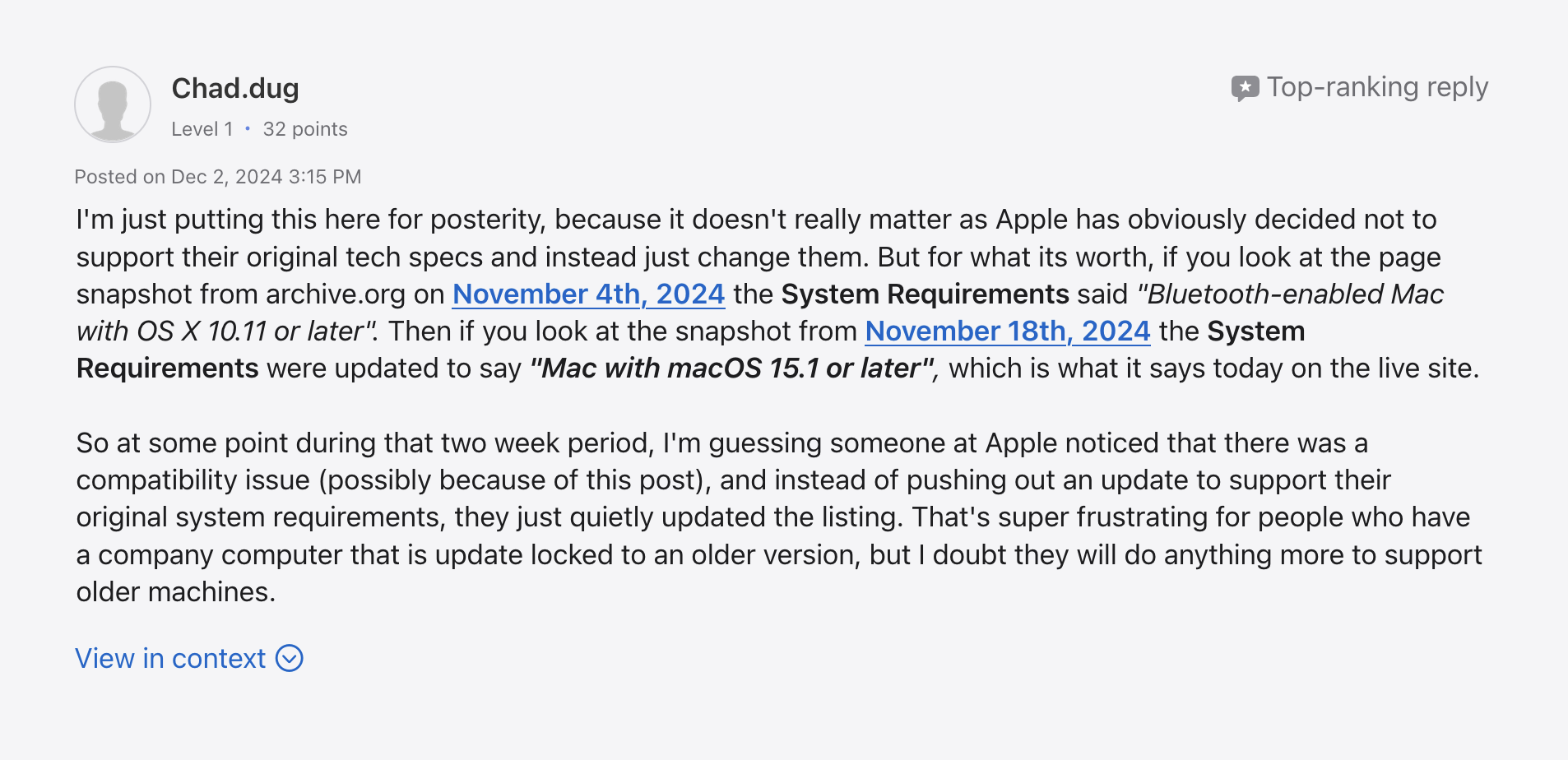Click the bold Mac with macOS 15.1 quote

click(x=732, y=368)
